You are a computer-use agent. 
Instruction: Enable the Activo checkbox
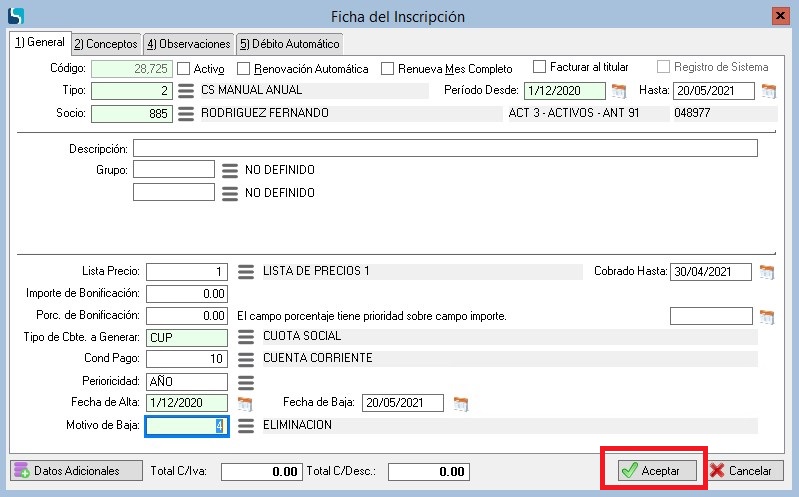(x=184, y=69)
